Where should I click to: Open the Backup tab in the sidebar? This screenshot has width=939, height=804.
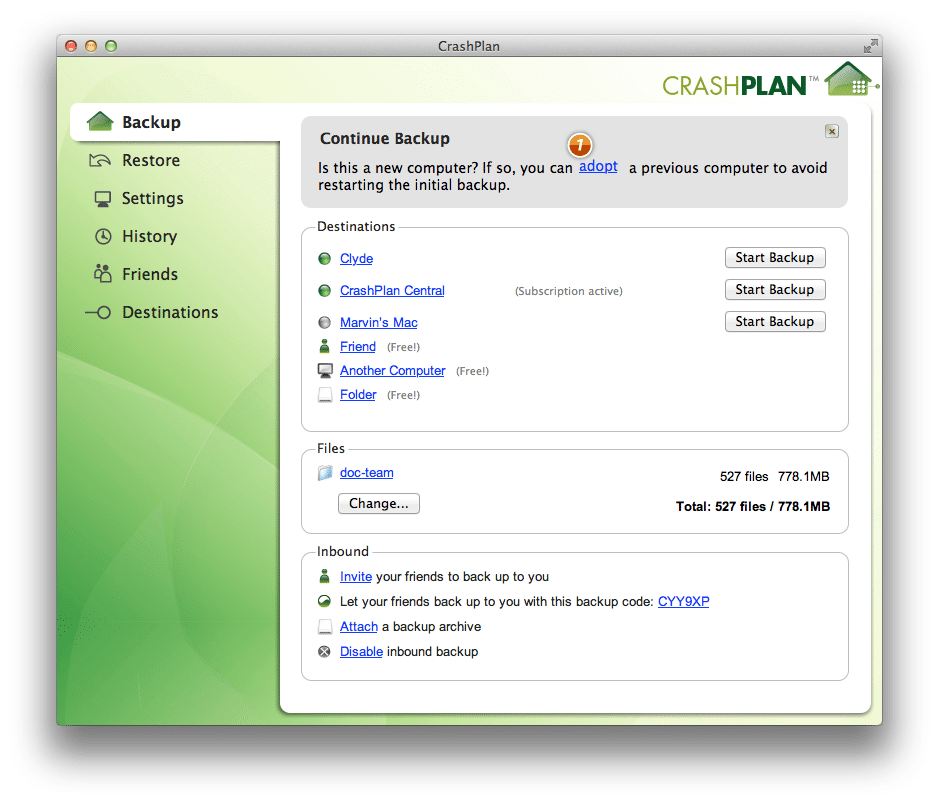[x=175, y=122]
